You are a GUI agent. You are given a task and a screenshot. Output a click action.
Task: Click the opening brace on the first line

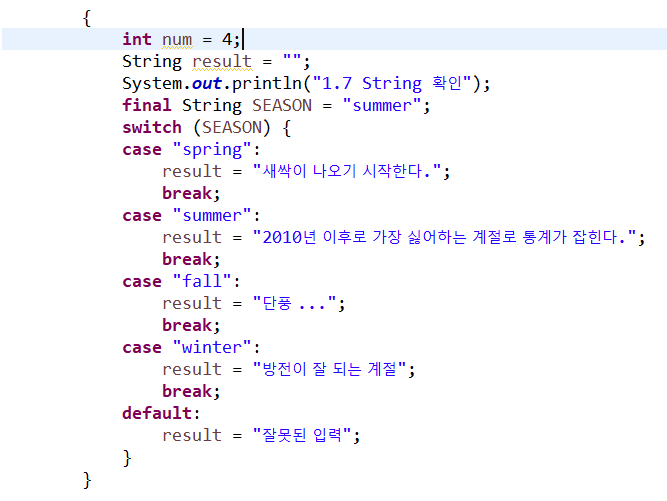(87, 18)
